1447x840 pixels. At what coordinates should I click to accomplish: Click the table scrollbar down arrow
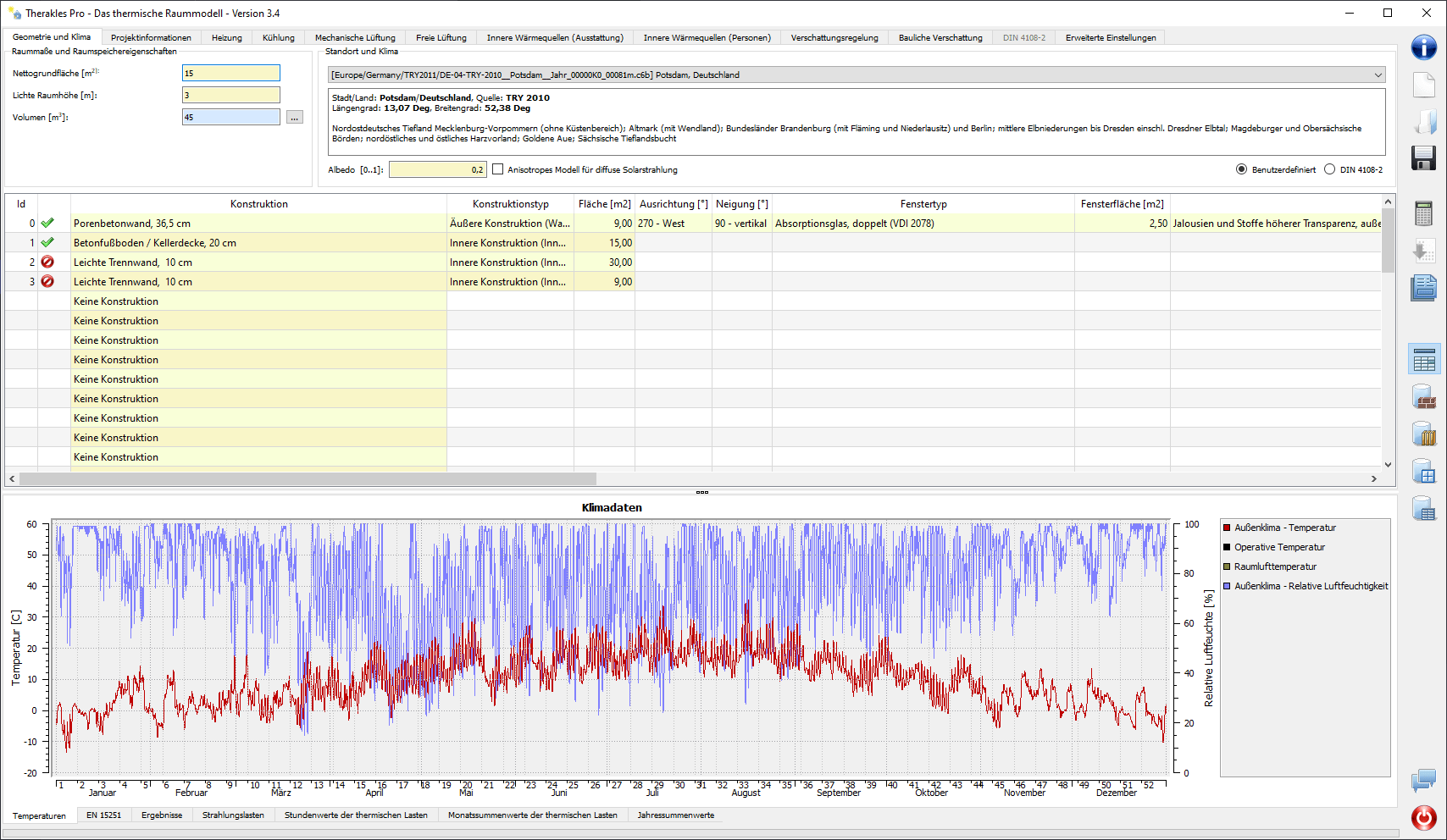click(1388, 465)
